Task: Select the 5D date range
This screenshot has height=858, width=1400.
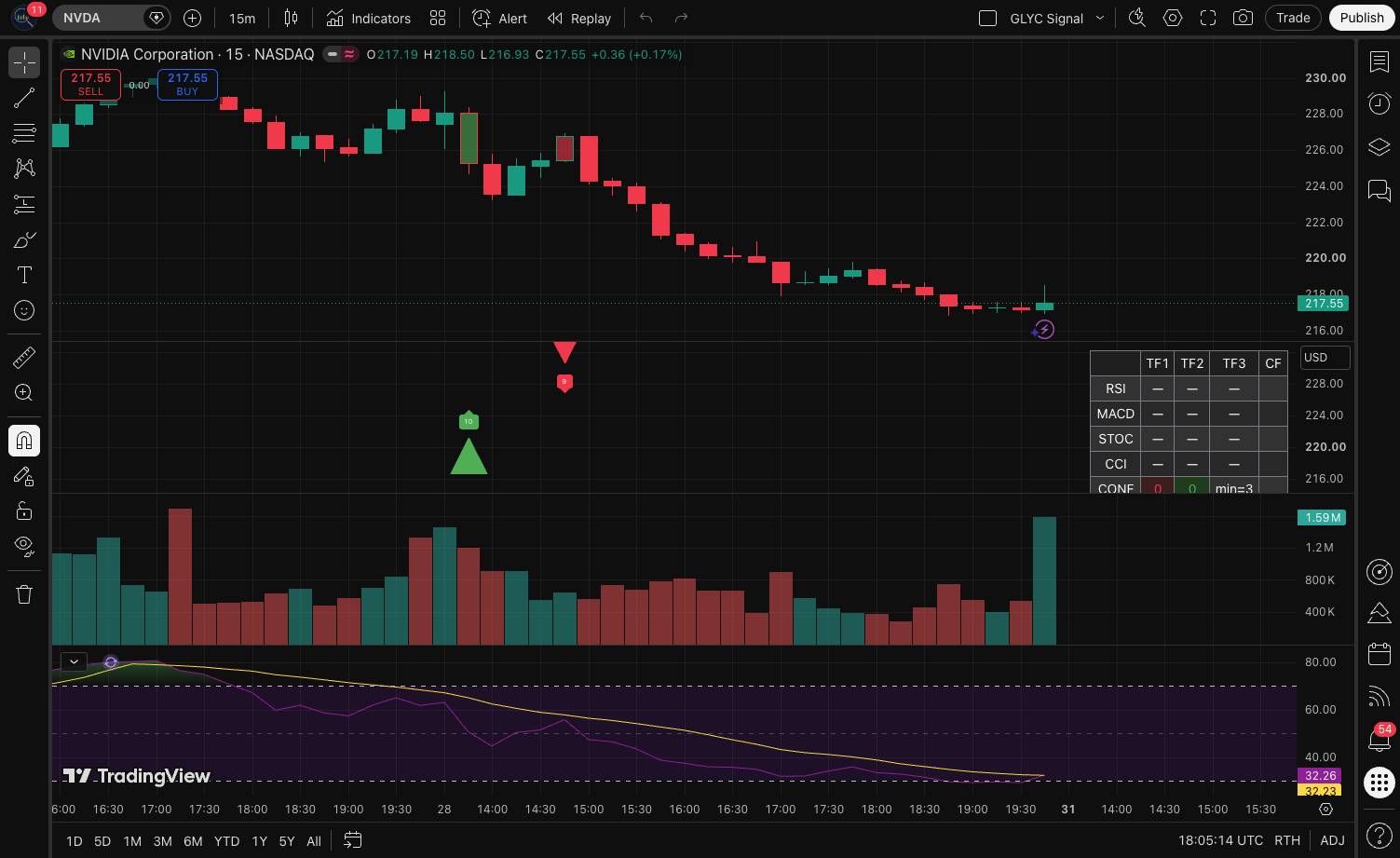Action: [x=102, y=840]
